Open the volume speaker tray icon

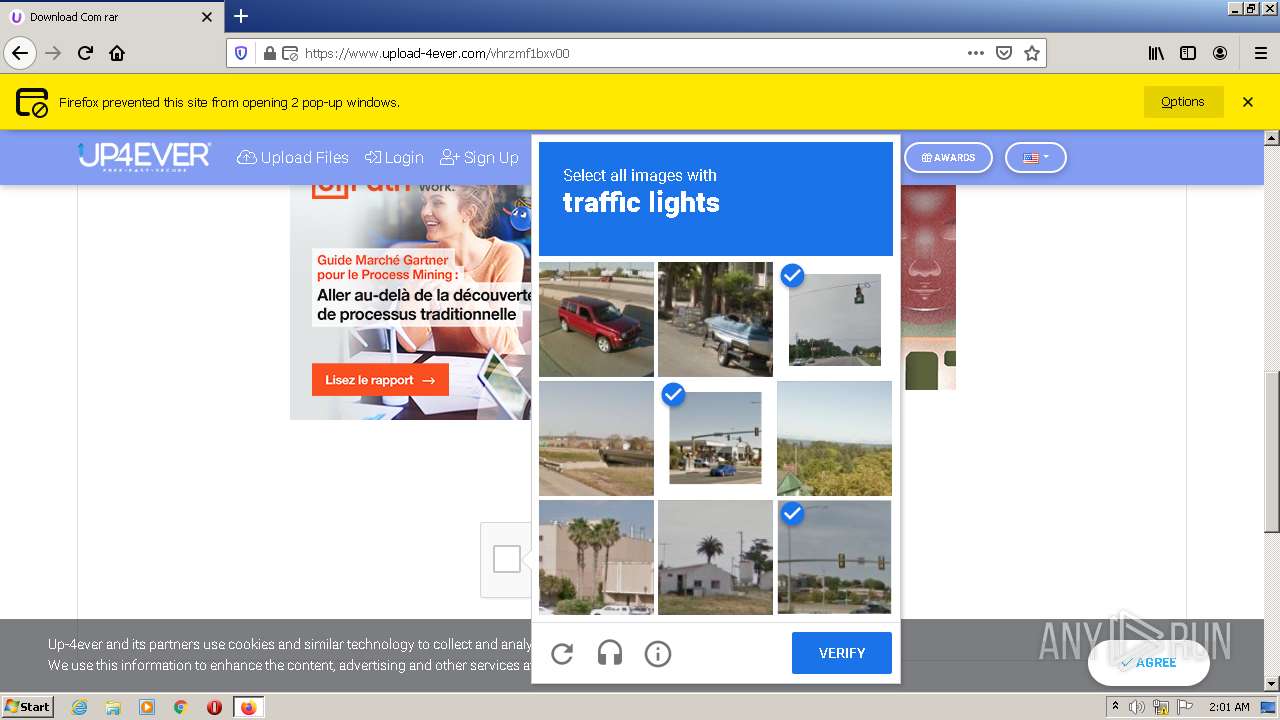[x=1137, y=707]
